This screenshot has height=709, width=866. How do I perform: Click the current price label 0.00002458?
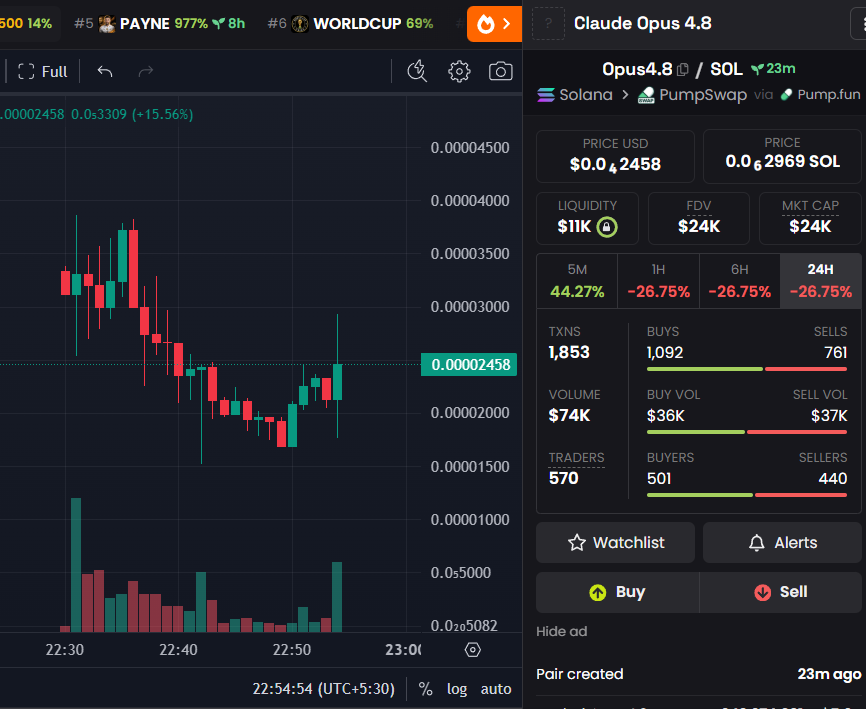(469, 364)
